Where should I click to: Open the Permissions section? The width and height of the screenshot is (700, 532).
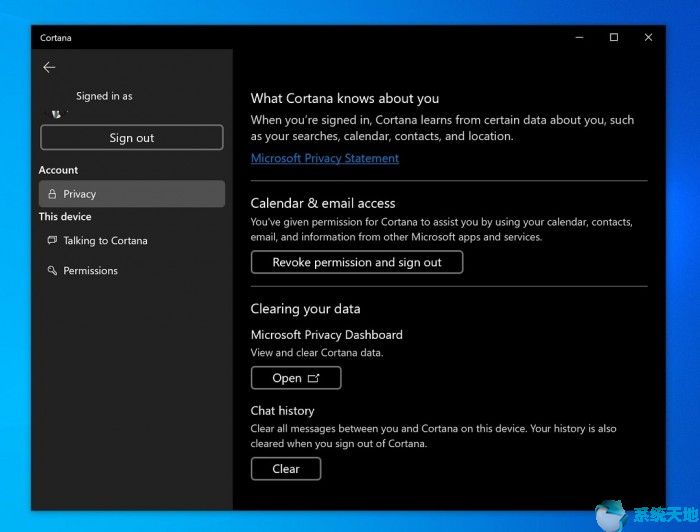point(132,270)
